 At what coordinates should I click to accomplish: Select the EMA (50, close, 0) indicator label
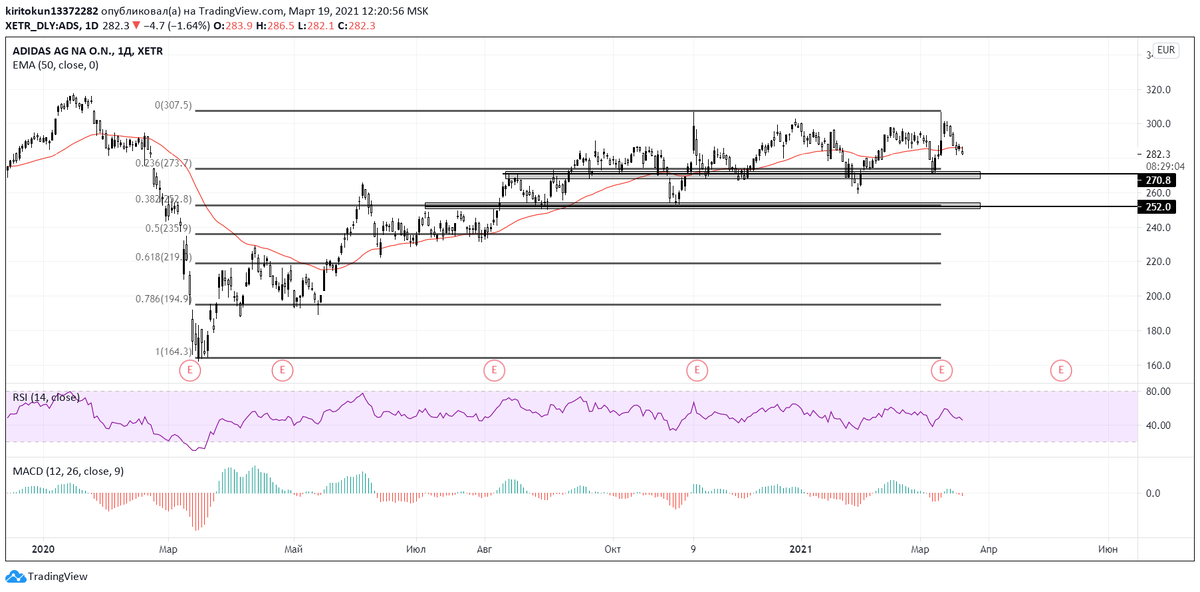(55, 65)
